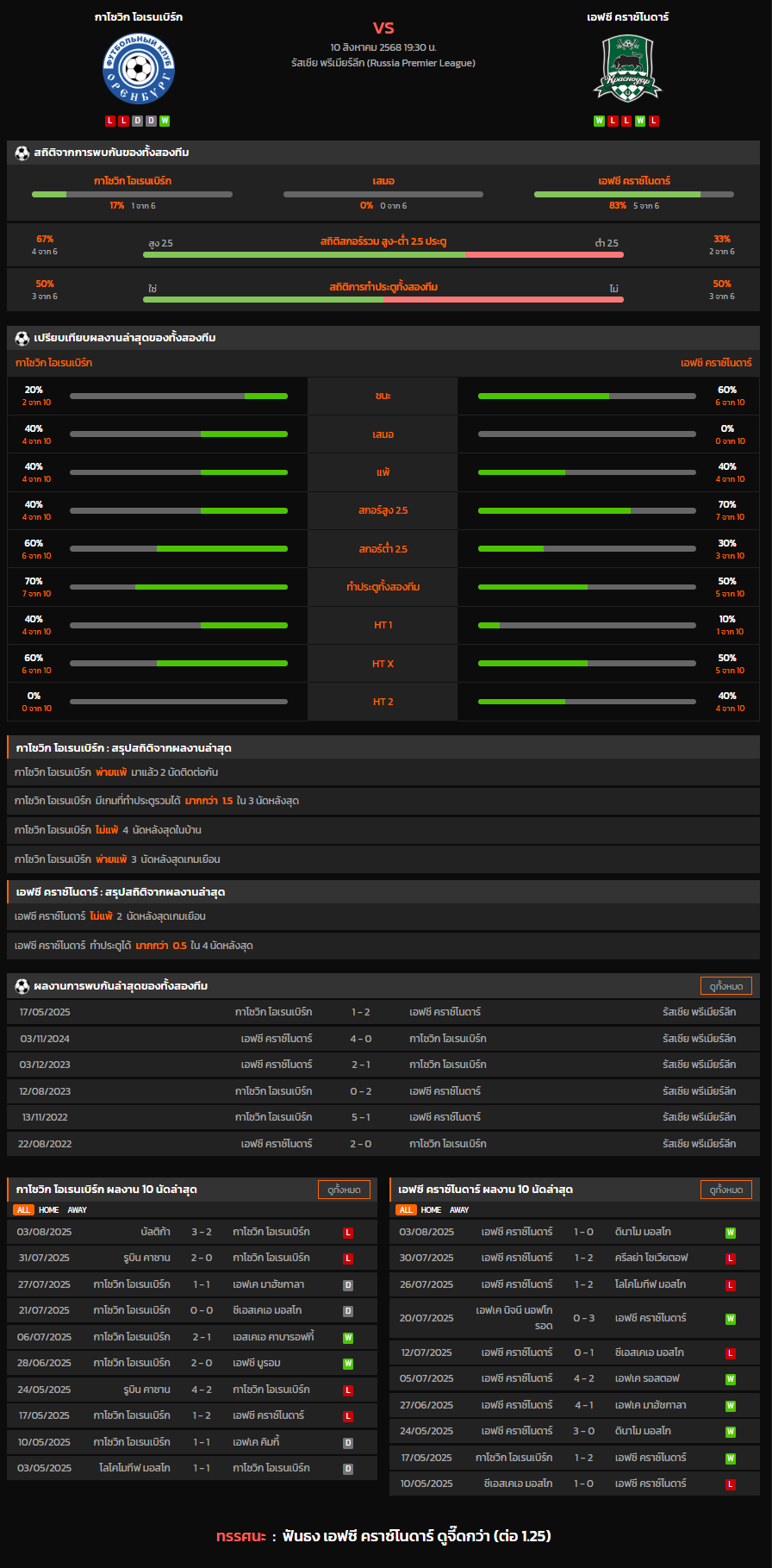772x1568 pixels.
Task: Click the D result badge for 27/07/2025 Orenburg match
Action: point(348,1285)
